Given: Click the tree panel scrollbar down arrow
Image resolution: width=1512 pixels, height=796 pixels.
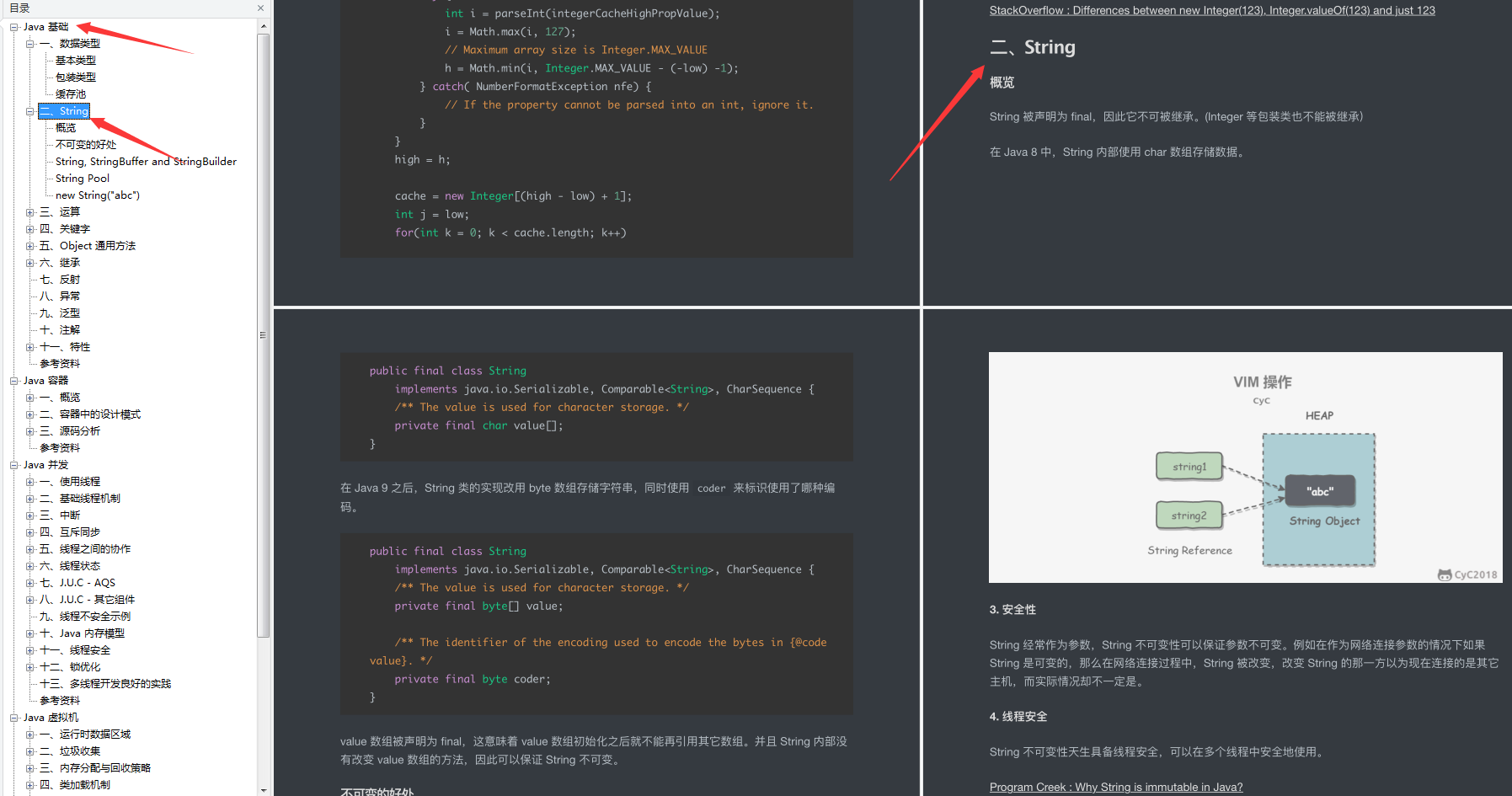Looking at the screenshot, I should 264,790.
